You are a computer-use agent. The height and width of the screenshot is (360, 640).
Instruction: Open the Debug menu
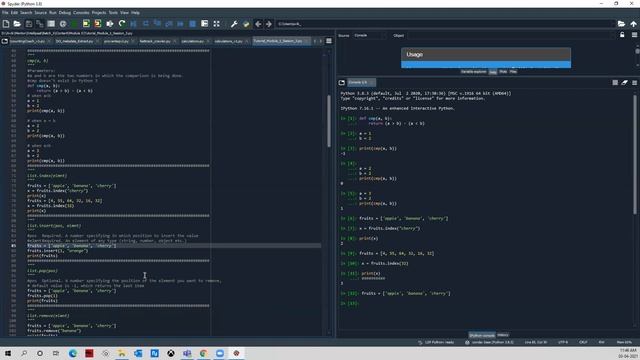point(64,13)
